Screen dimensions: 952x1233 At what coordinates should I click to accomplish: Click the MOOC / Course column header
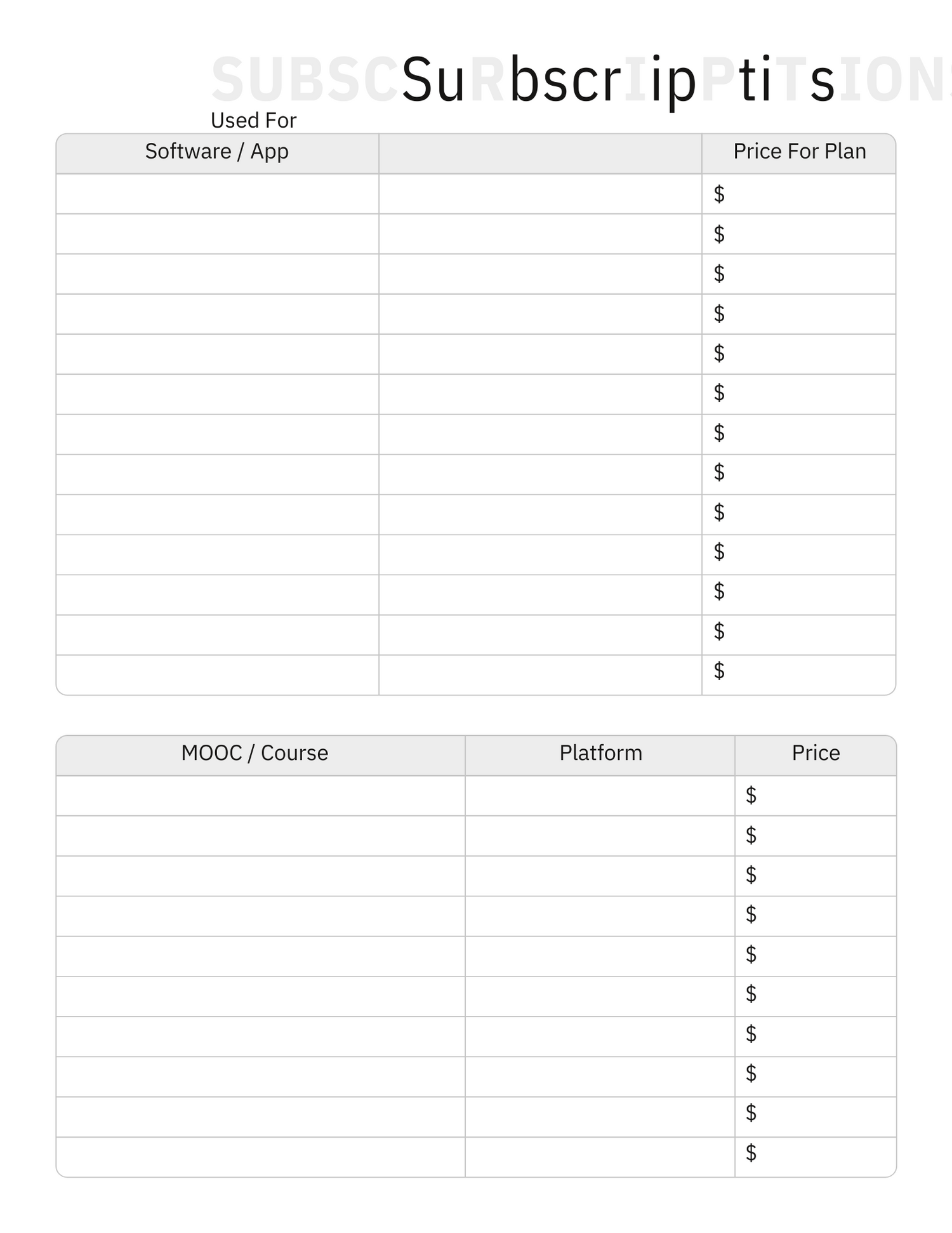pos(255,754)
